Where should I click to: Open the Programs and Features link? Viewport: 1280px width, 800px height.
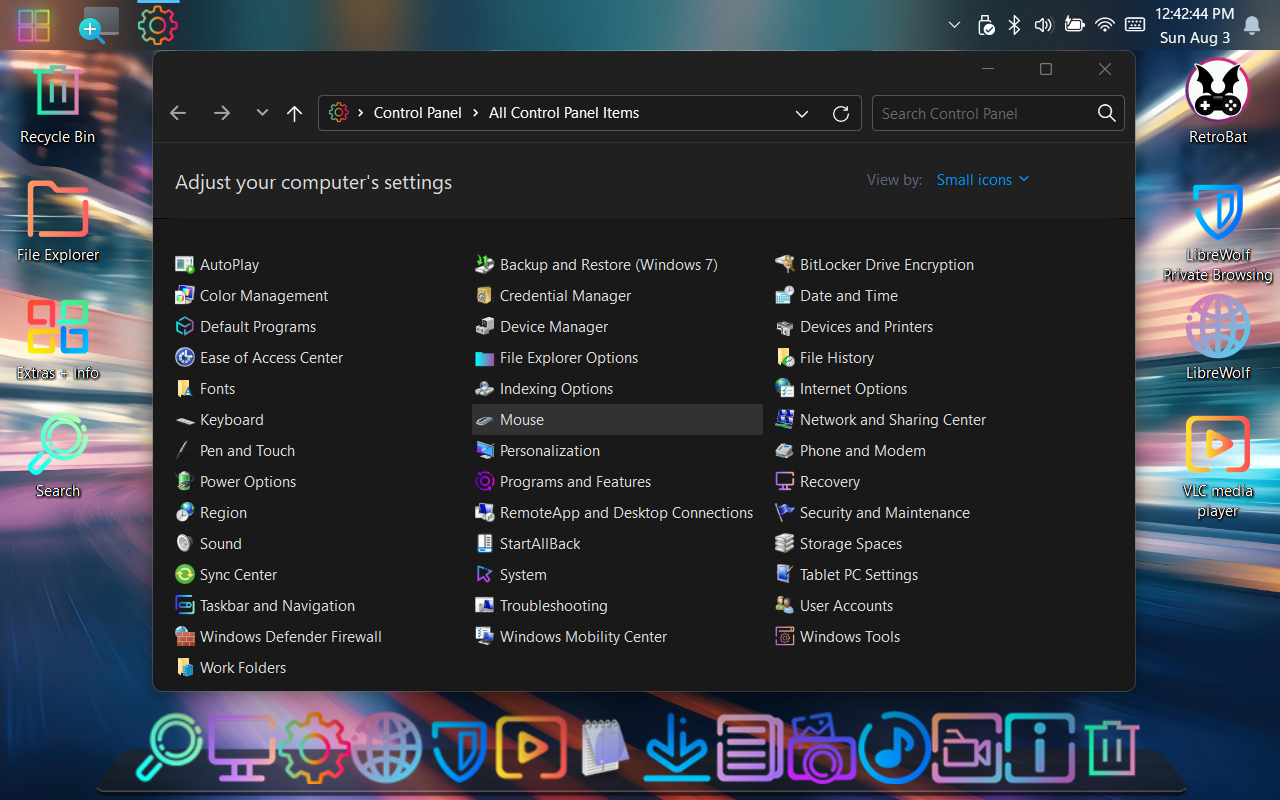point(575,482)
